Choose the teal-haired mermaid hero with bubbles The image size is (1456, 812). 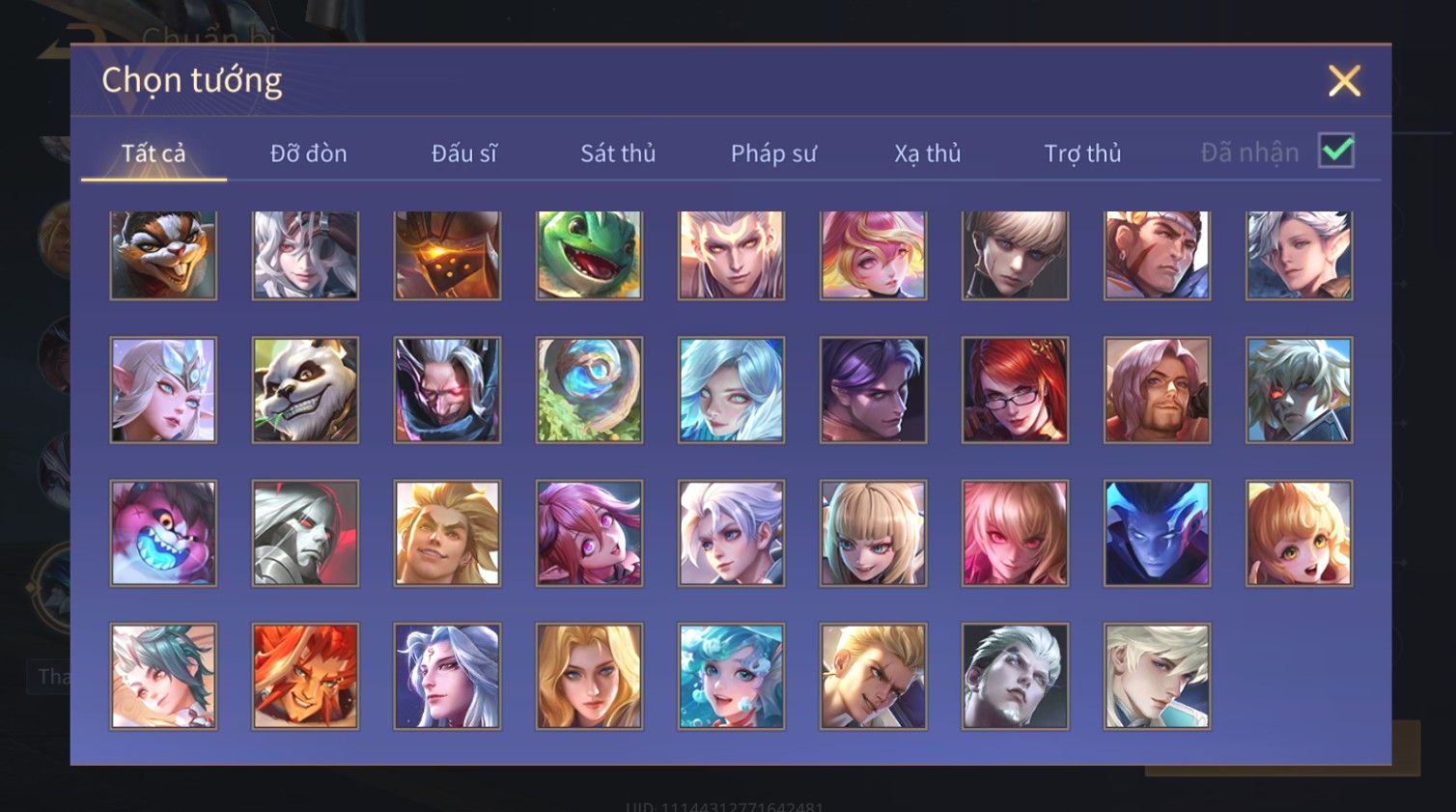[731, 676]
